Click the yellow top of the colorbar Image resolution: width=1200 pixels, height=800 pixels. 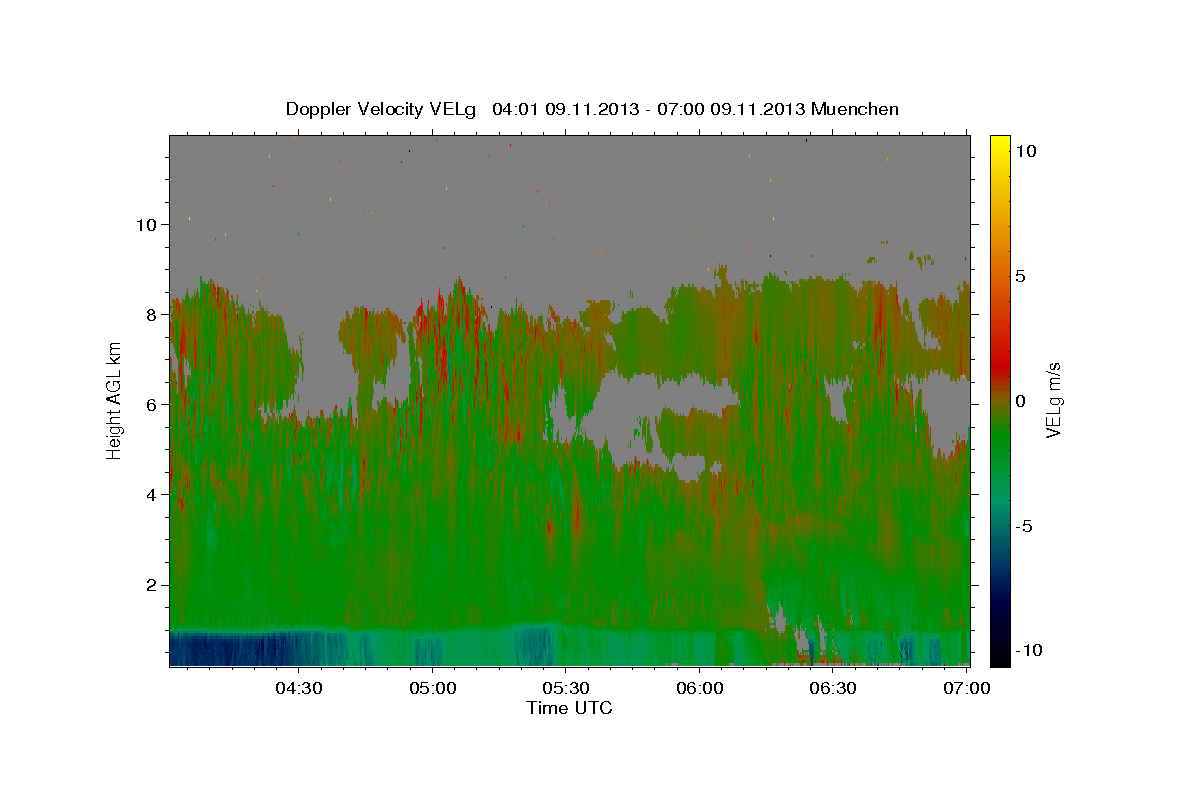coord(1000,143)
